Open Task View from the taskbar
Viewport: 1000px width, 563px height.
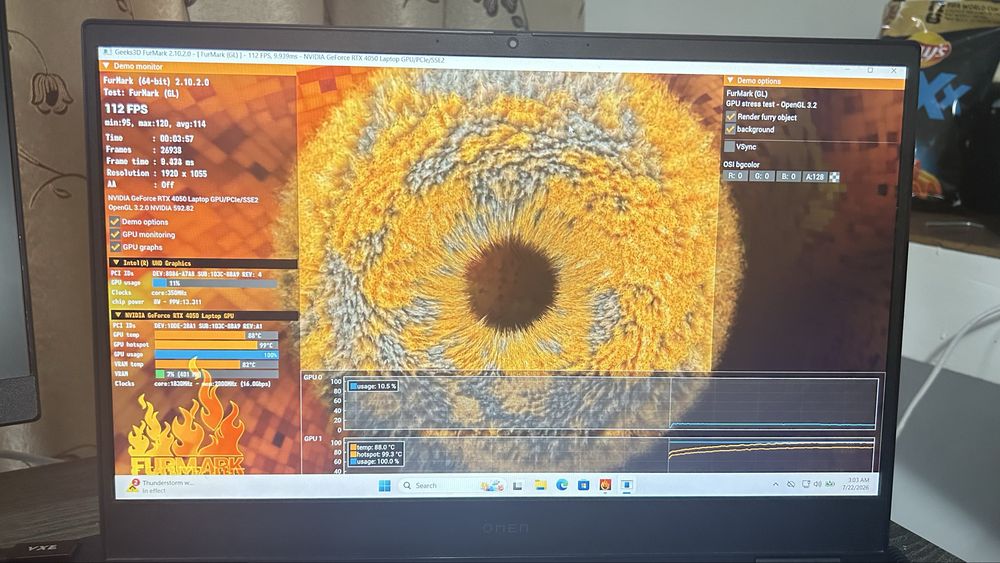tap(518, 486)
